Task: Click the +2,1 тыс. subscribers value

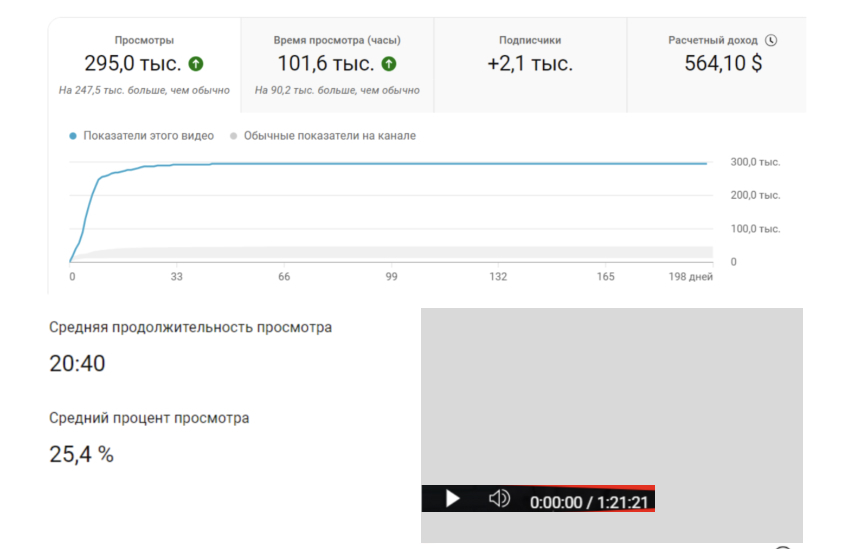Action: 530,64
